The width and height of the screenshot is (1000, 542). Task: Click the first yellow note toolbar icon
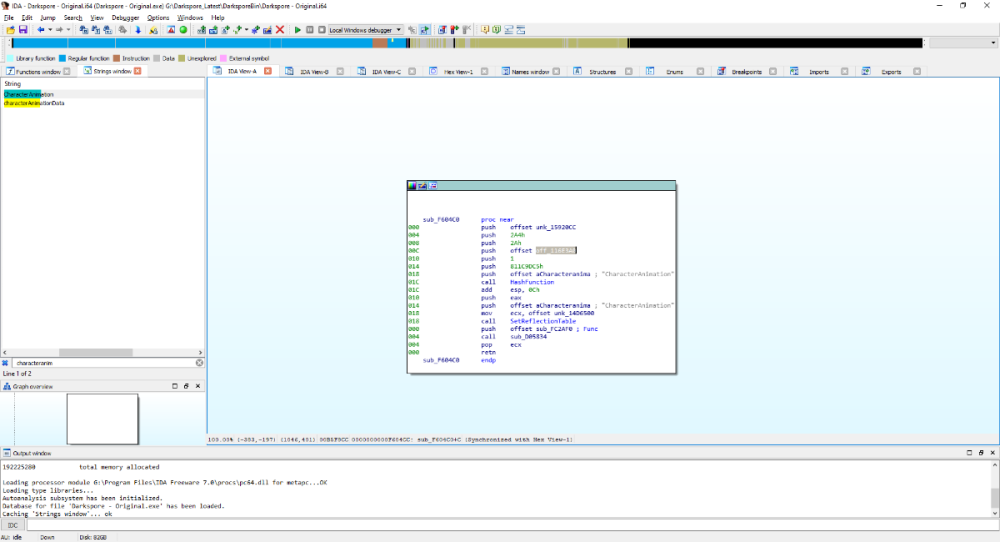pos(485,30)
